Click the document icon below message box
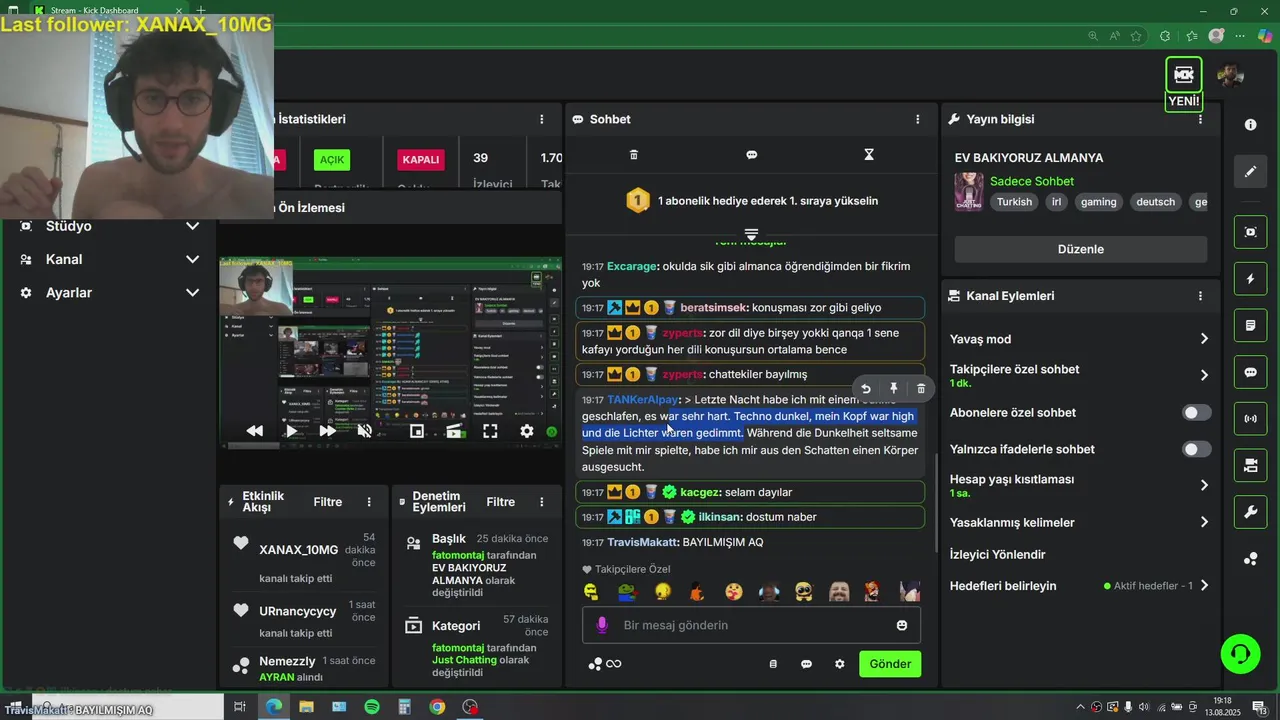Image resolution: width=1280 pixels, height=720 pixels. 773,664
